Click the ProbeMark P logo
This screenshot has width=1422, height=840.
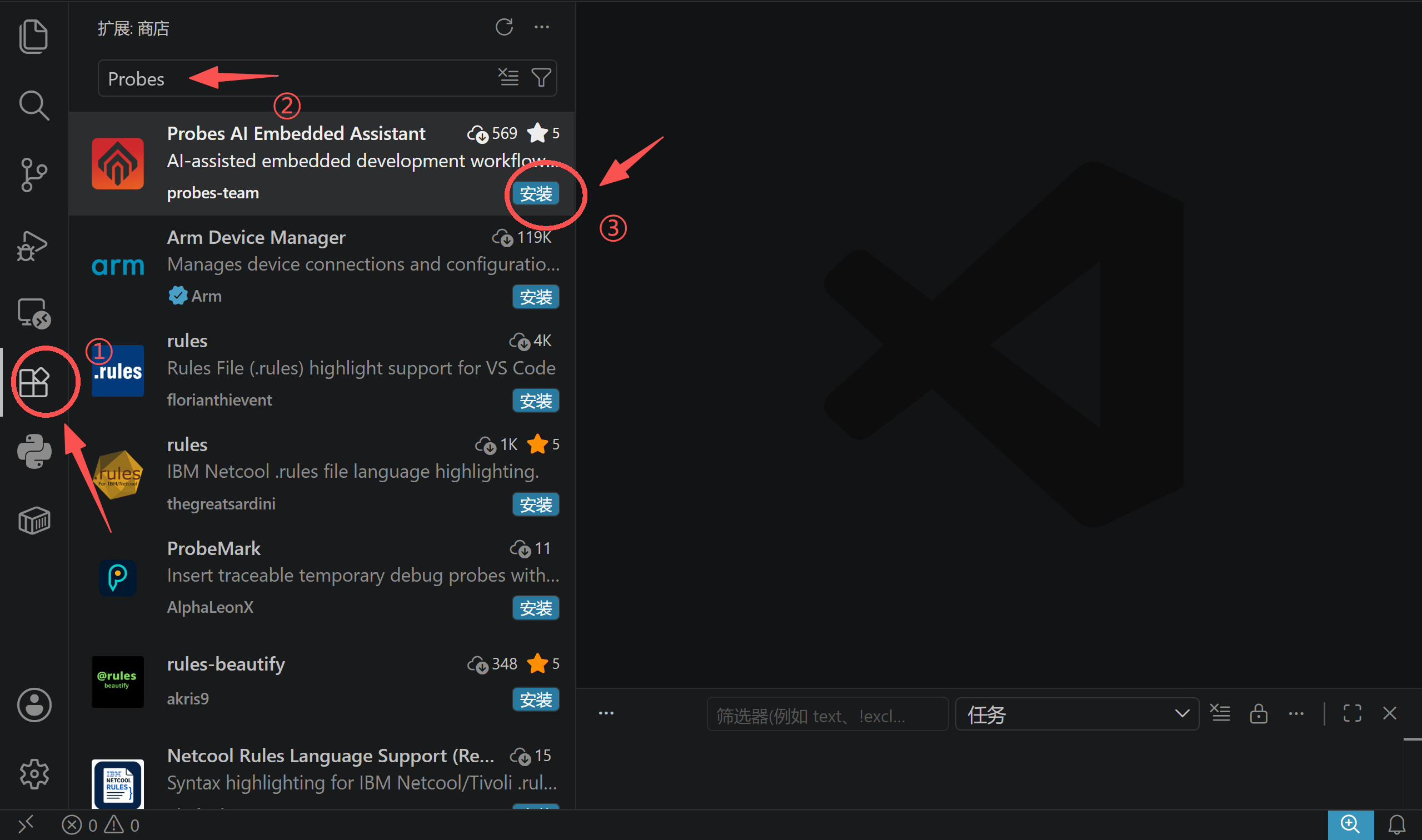[118, 578]
